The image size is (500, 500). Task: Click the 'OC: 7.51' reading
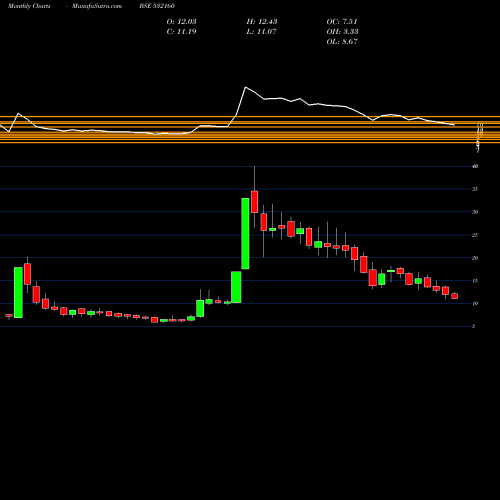click(x=342, y=22)
